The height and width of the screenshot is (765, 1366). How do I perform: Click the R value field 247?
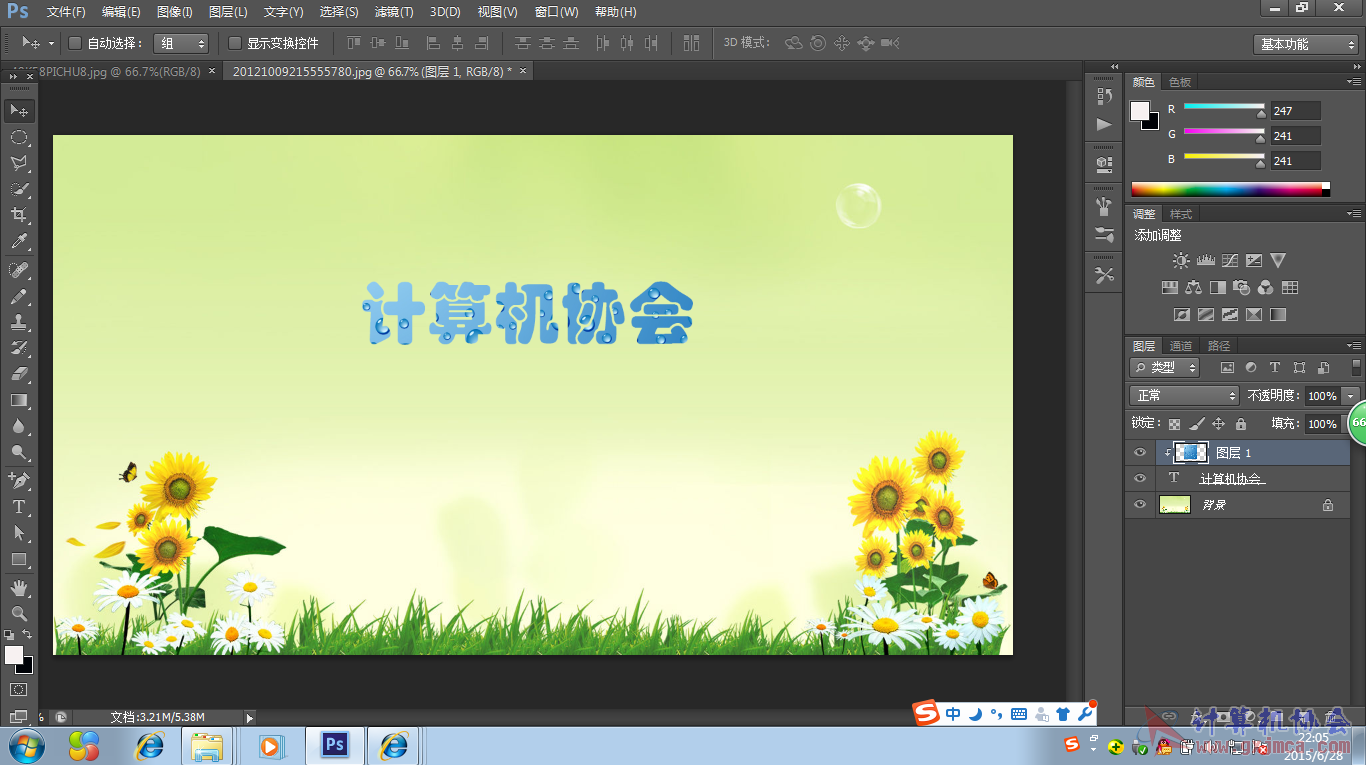[x=1296, y=111]
